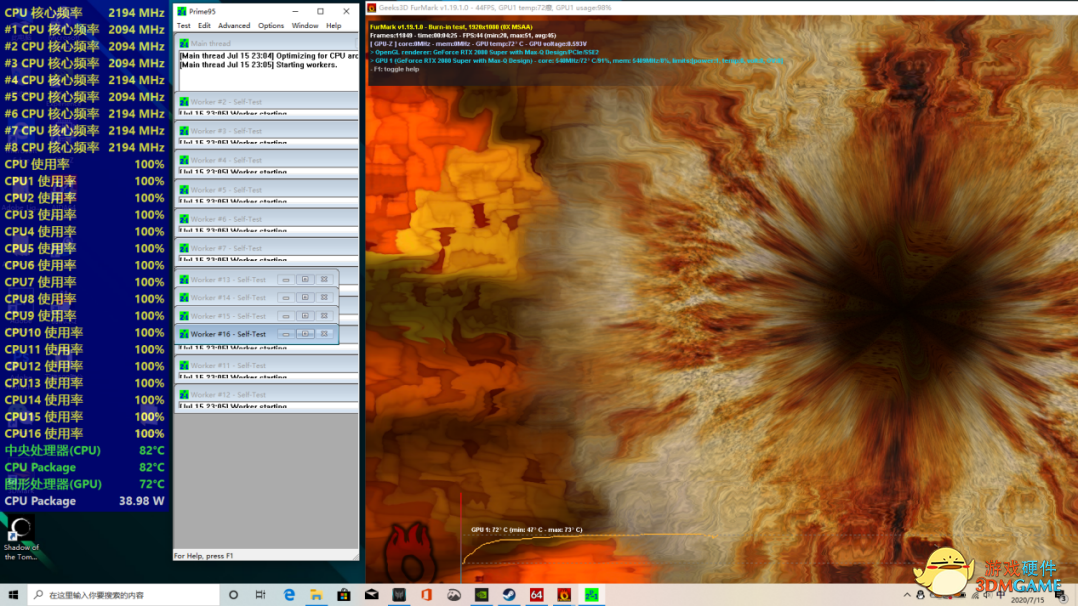Open Microsoft Edge from the taskbar
The image size is (1078, 606).
pos(289,595)
